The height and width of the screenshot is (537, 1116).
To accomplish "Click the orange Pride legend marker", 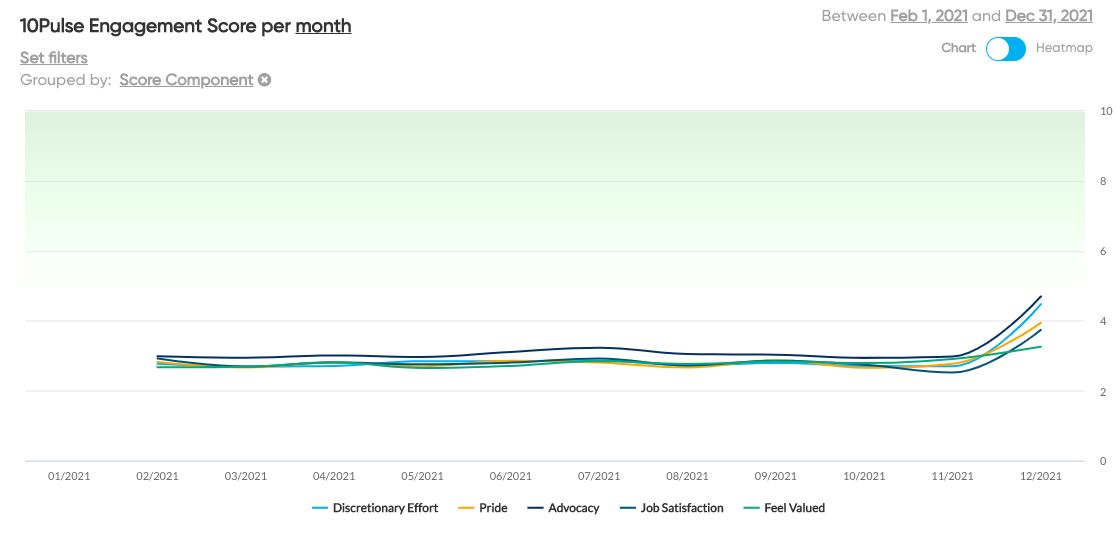I will (463, 508).
